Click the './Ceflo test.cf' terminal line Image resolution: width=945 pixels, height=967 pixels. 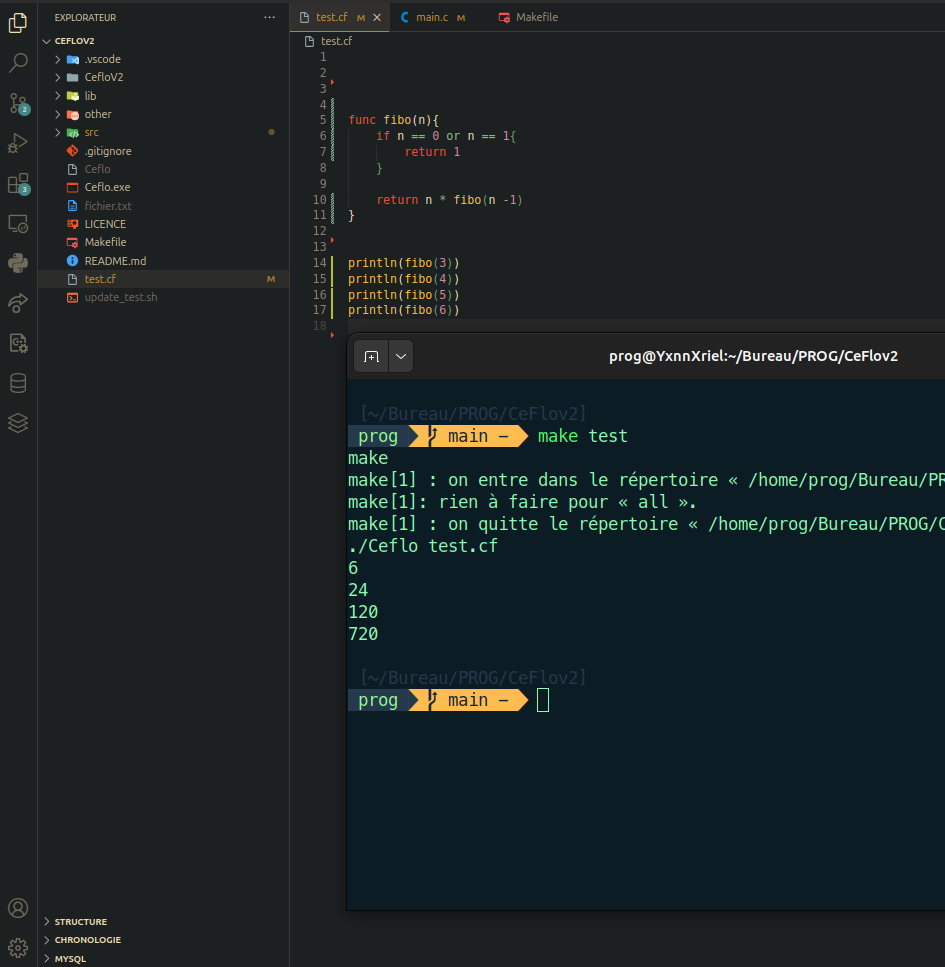click(422, 546)
